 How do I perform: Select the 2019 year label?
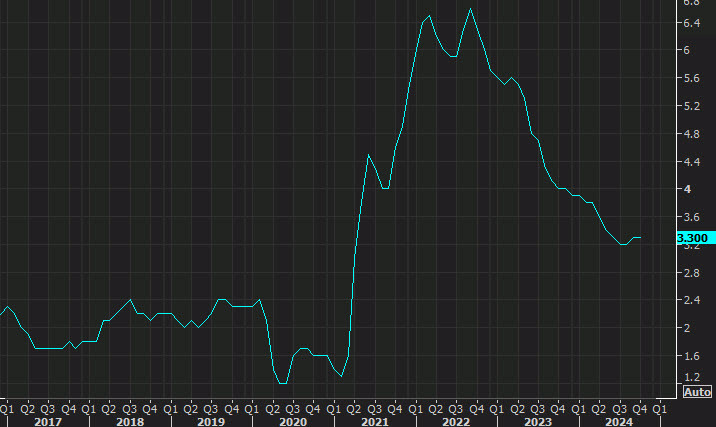click(x=211, y=422)
